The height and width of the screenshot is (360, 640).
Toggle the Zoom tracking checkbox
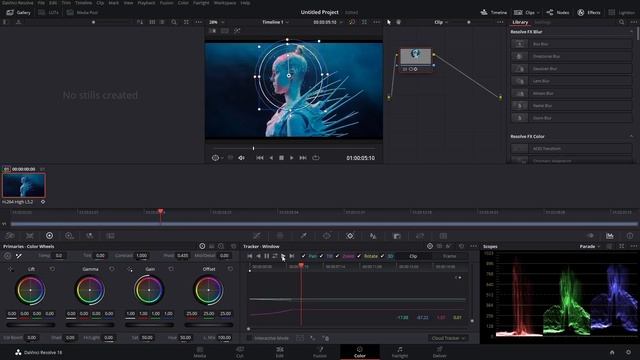pyautogui.click(x=337, y=256)
